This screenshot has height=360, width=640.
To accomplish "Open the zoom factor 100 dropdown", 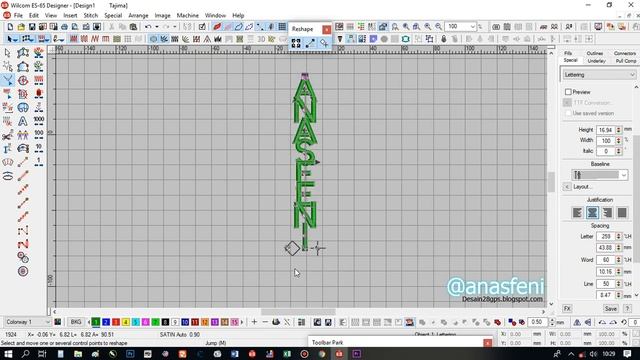I will [473, 27].
